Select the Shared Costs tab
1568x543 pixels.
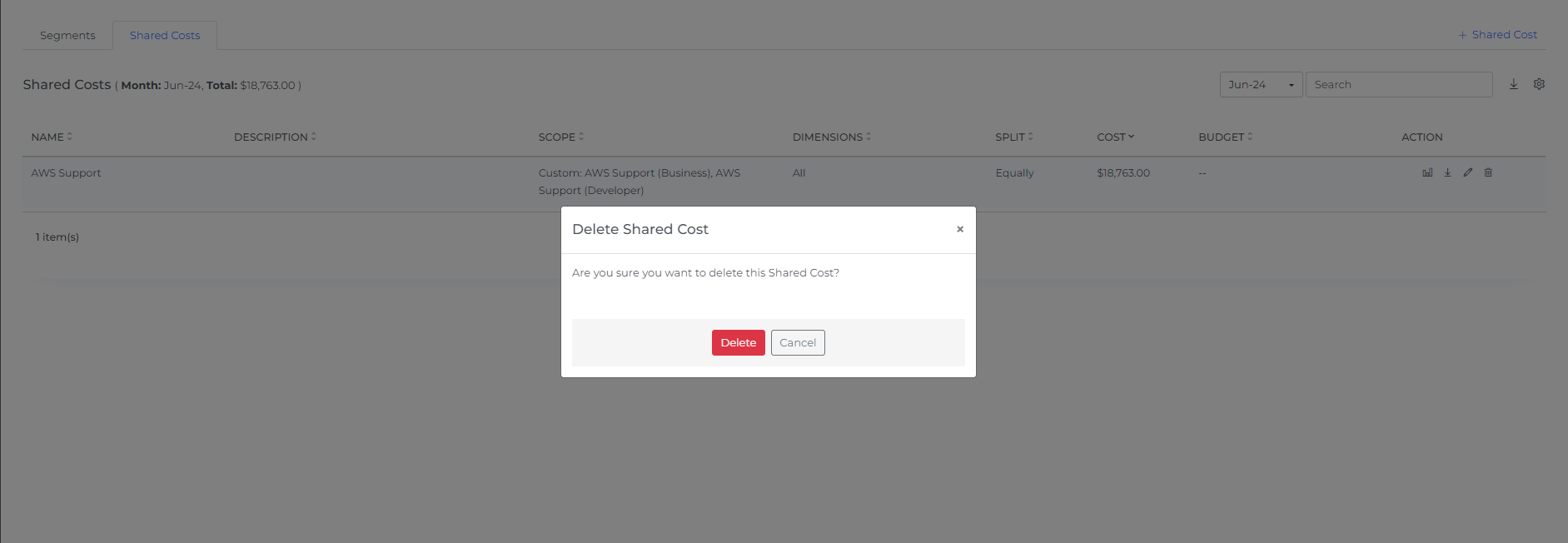click(165, 36)
